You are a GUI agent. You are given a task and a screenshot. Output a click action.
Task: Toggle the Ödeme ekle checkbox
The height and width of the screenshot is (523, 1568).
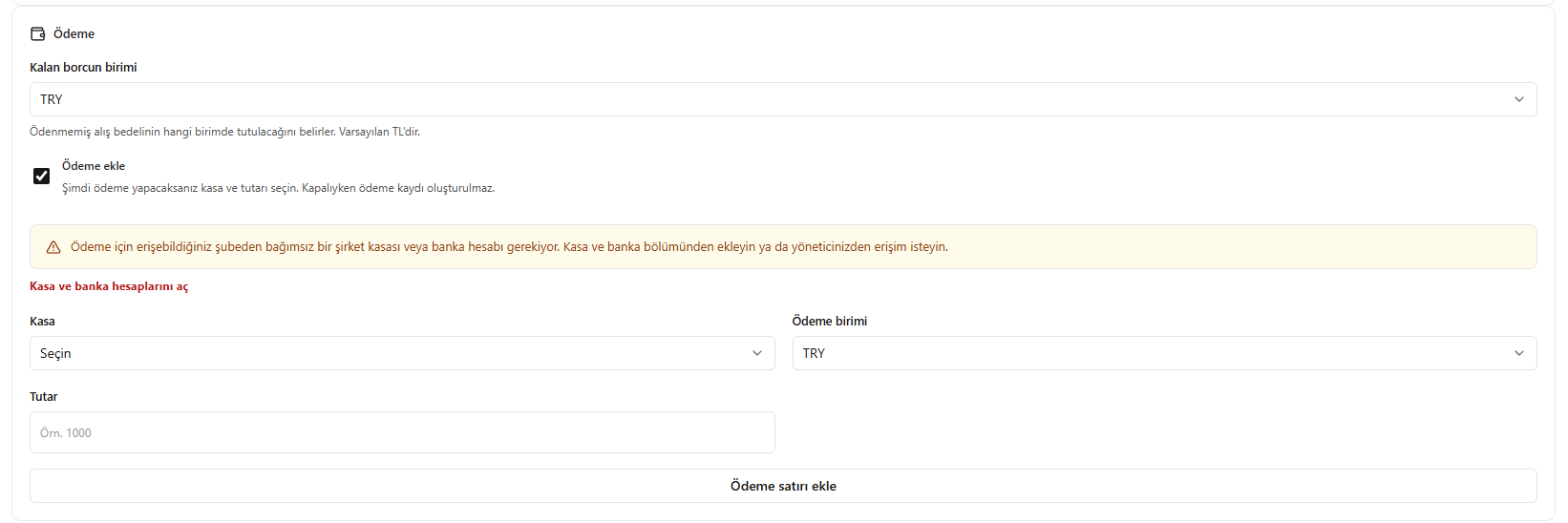pos(41,176)
